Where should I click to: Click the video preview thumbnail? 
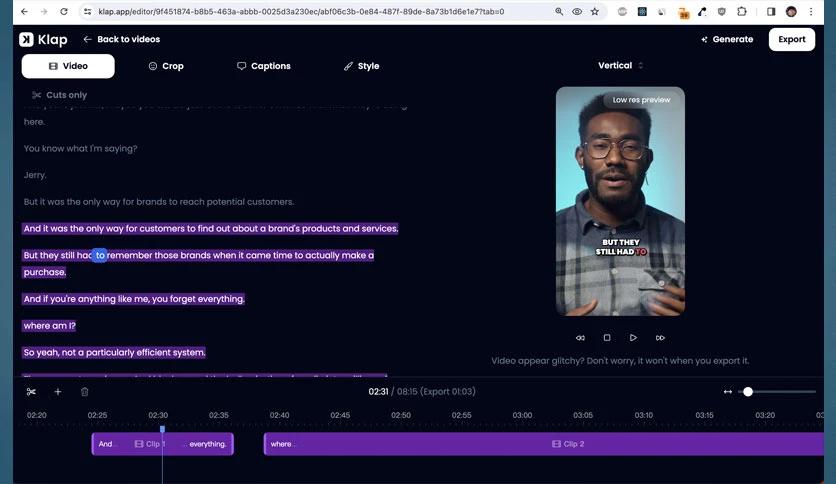pyautogui.click(x=620, y=201)
